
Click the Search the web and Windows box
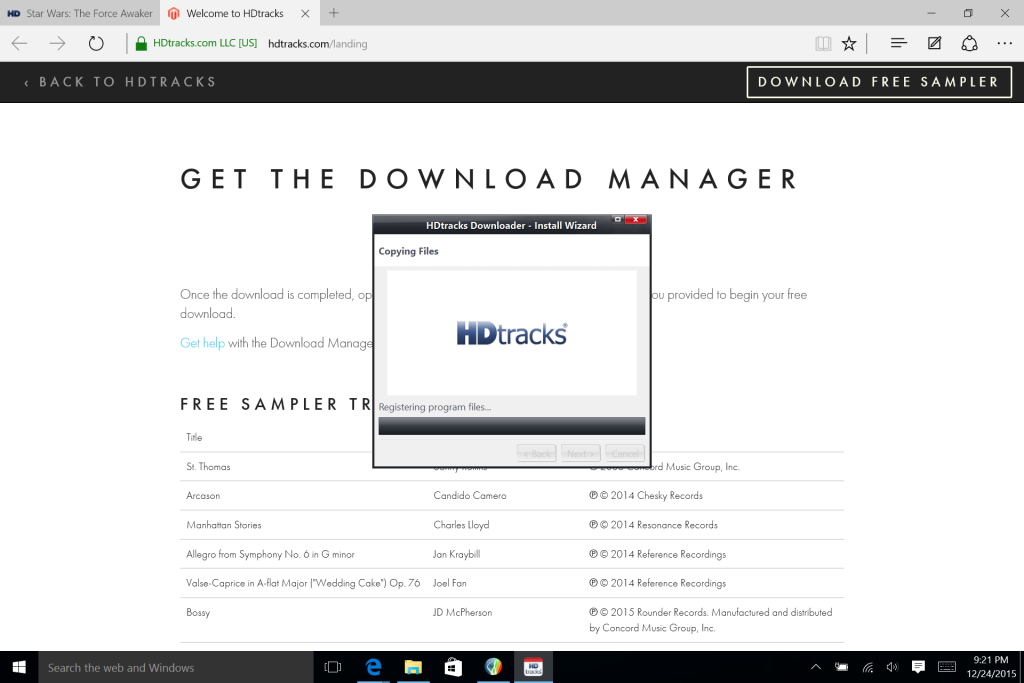(x=176, y=667)
